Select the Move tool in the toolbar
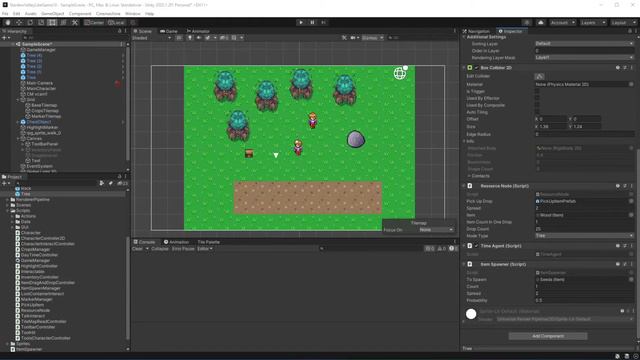 click(x=19, y=22)
